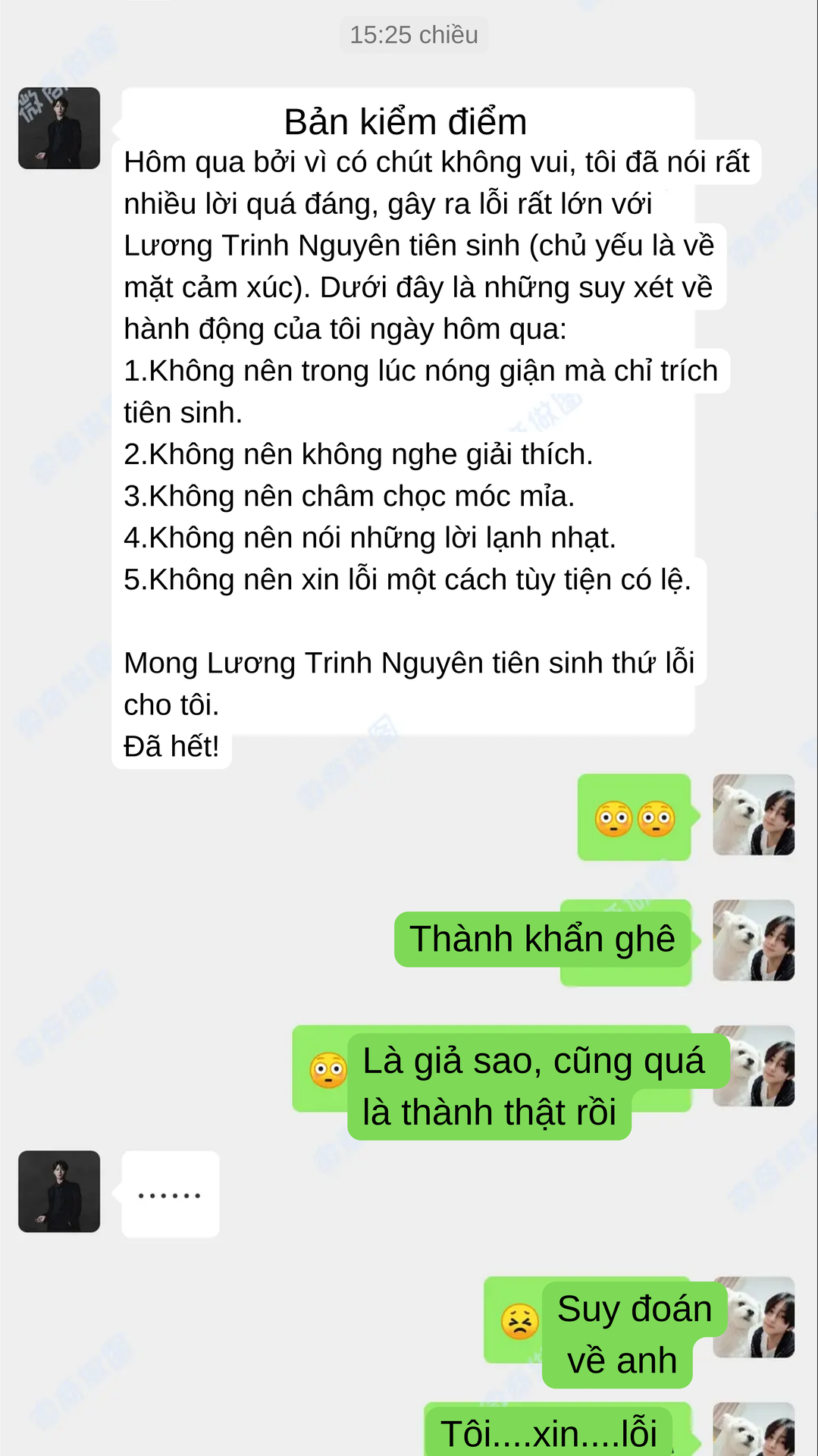Tap the dark avatar beside the dots message

tap(59, 1191)
